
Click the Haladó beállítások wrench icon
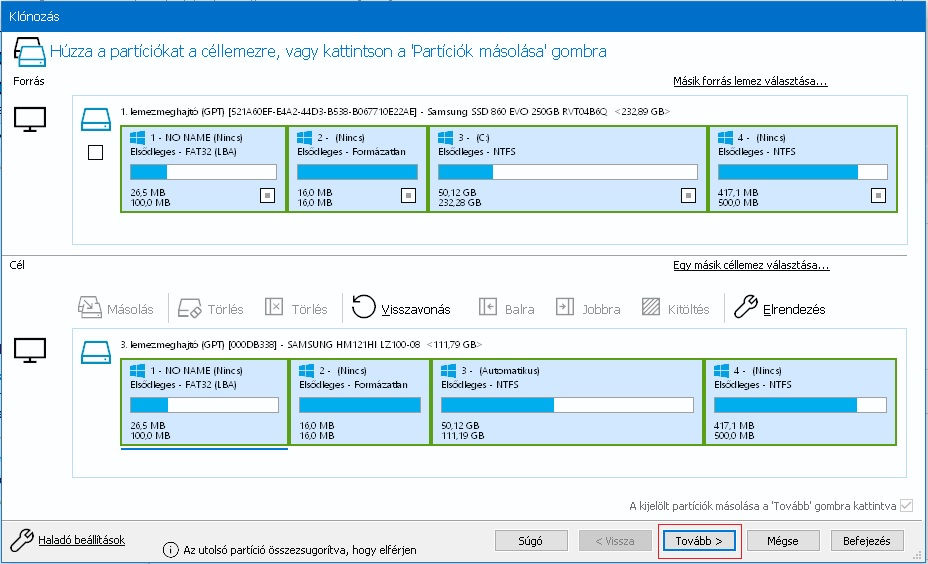click(22, 540)
